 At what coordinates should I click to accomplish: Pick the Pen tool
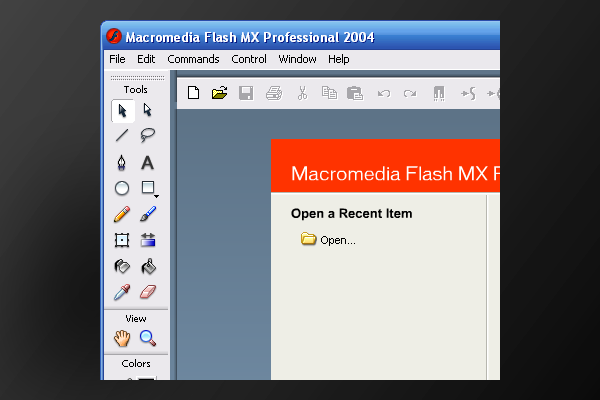click(x=122, y=162)
